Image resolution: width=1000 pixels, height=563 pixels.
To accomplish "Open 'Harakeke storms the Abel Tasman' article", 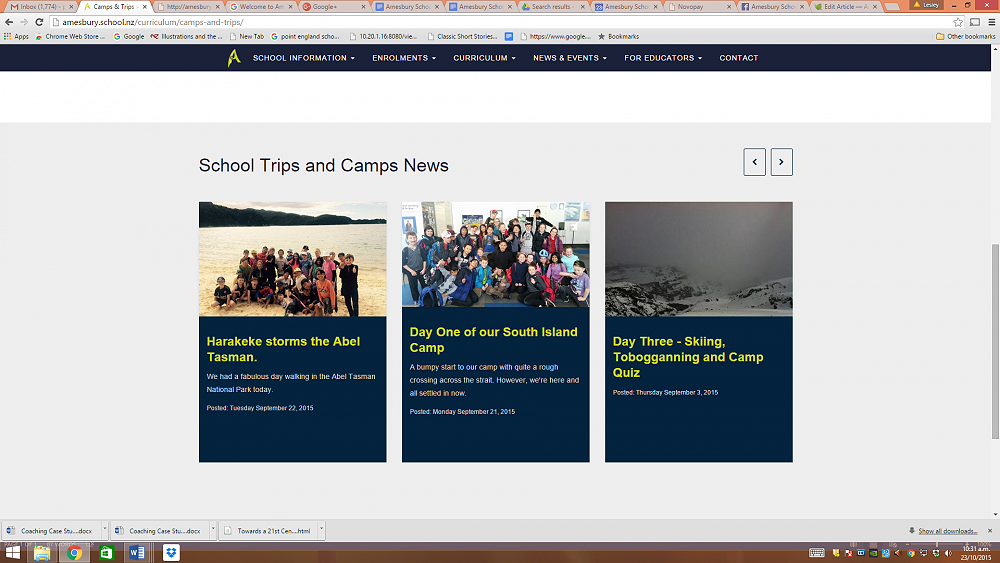I will pyautogui.click(x=283, y=349).
